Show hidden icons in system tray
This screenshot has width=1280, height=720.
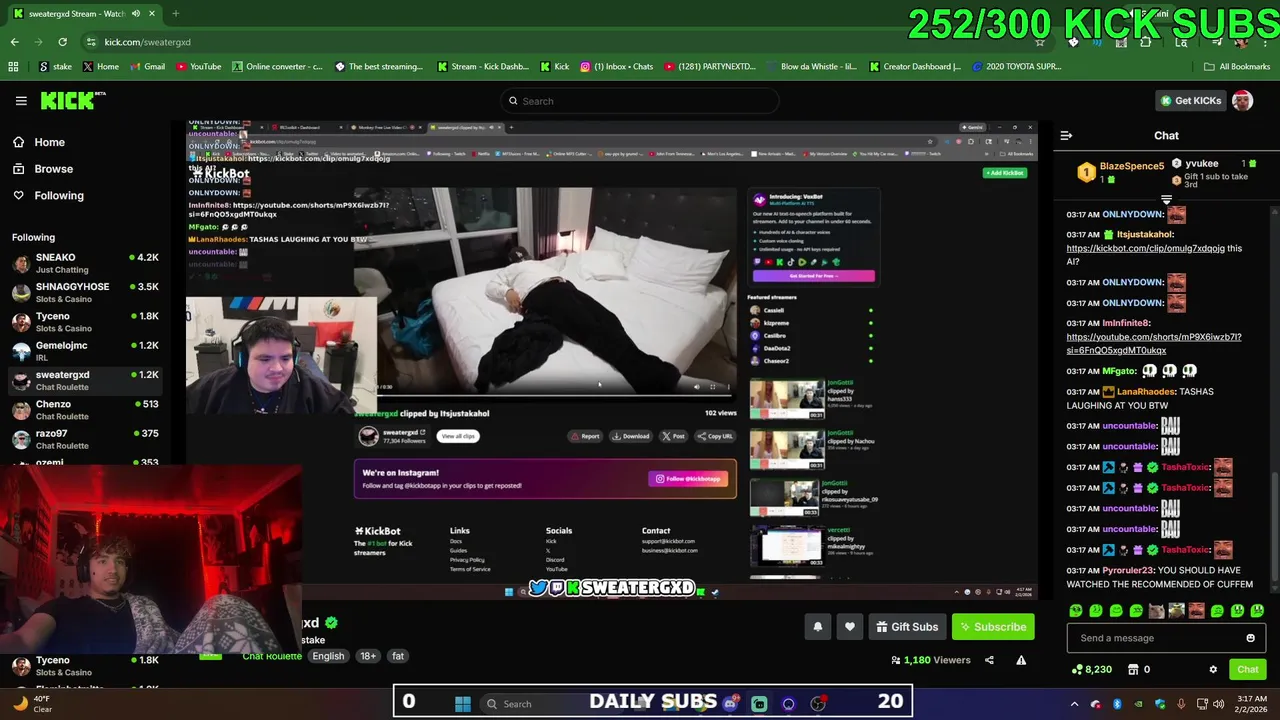[x=1074, y=704]
